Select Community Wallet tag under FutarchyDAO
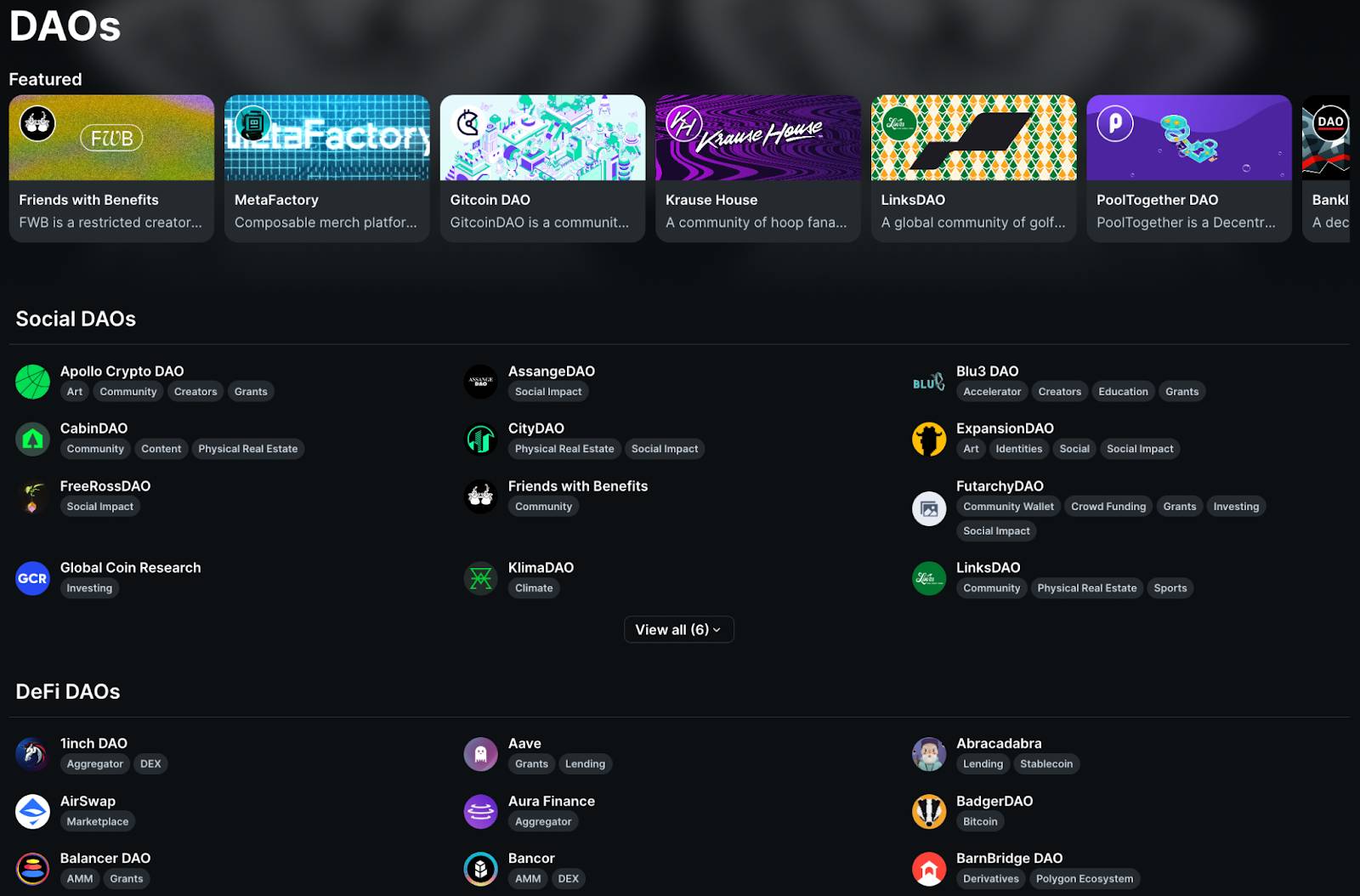 click(1008, 506)
